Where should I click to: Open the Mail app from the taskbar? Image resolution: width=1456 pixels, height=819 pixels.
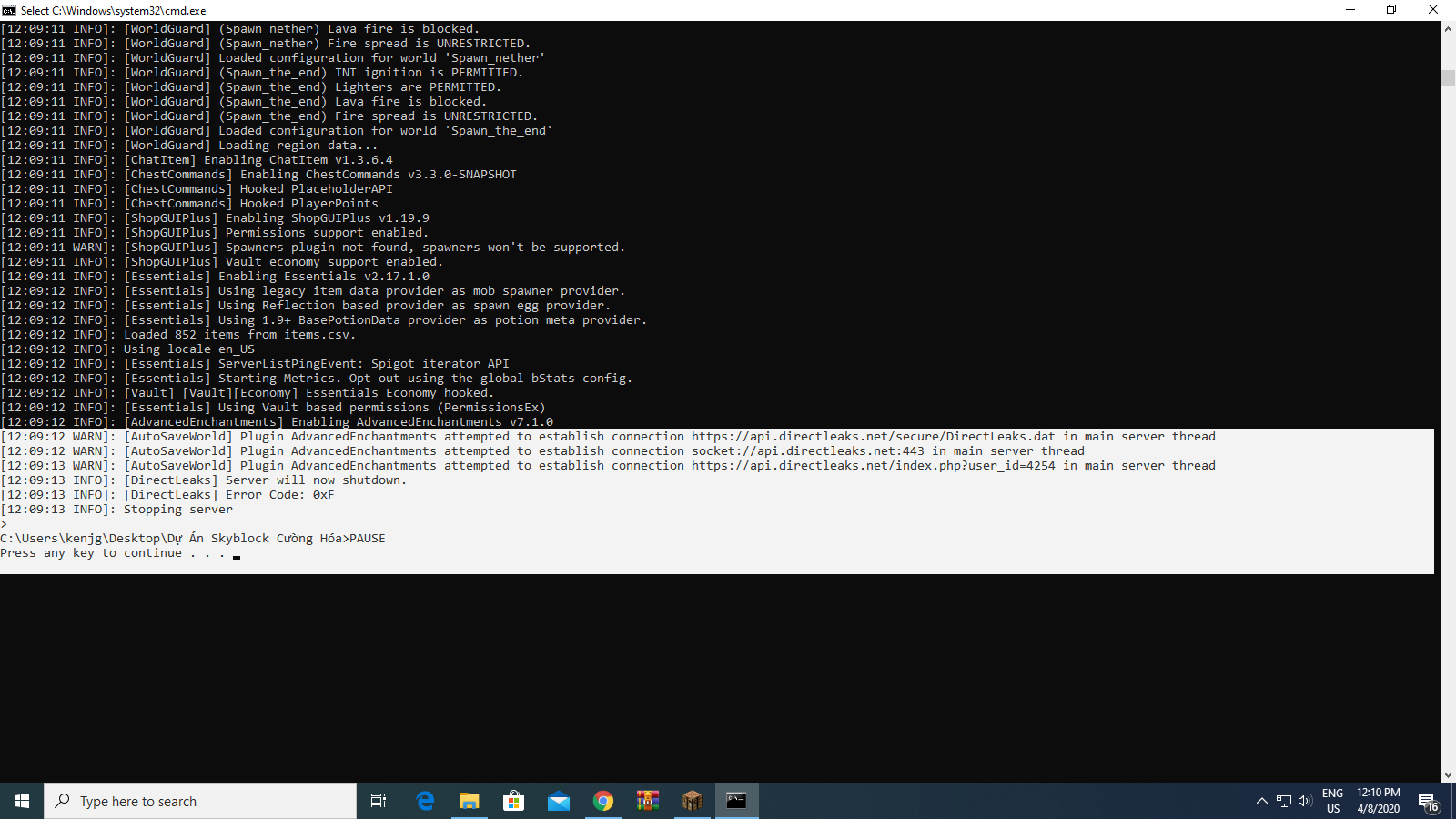click(x=559, y=801)
